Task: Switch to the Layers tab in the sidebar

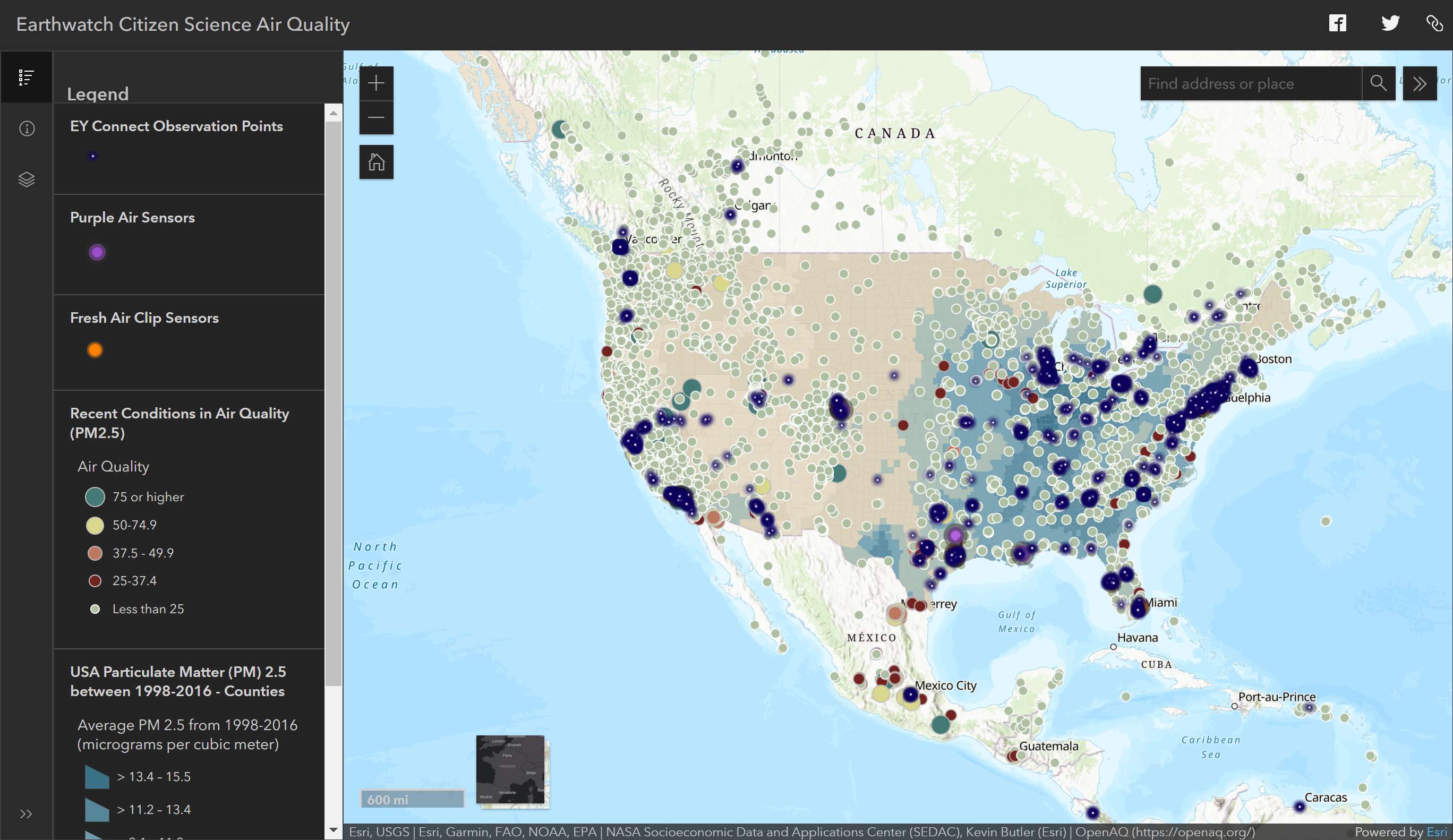Action: coord(26,179)
